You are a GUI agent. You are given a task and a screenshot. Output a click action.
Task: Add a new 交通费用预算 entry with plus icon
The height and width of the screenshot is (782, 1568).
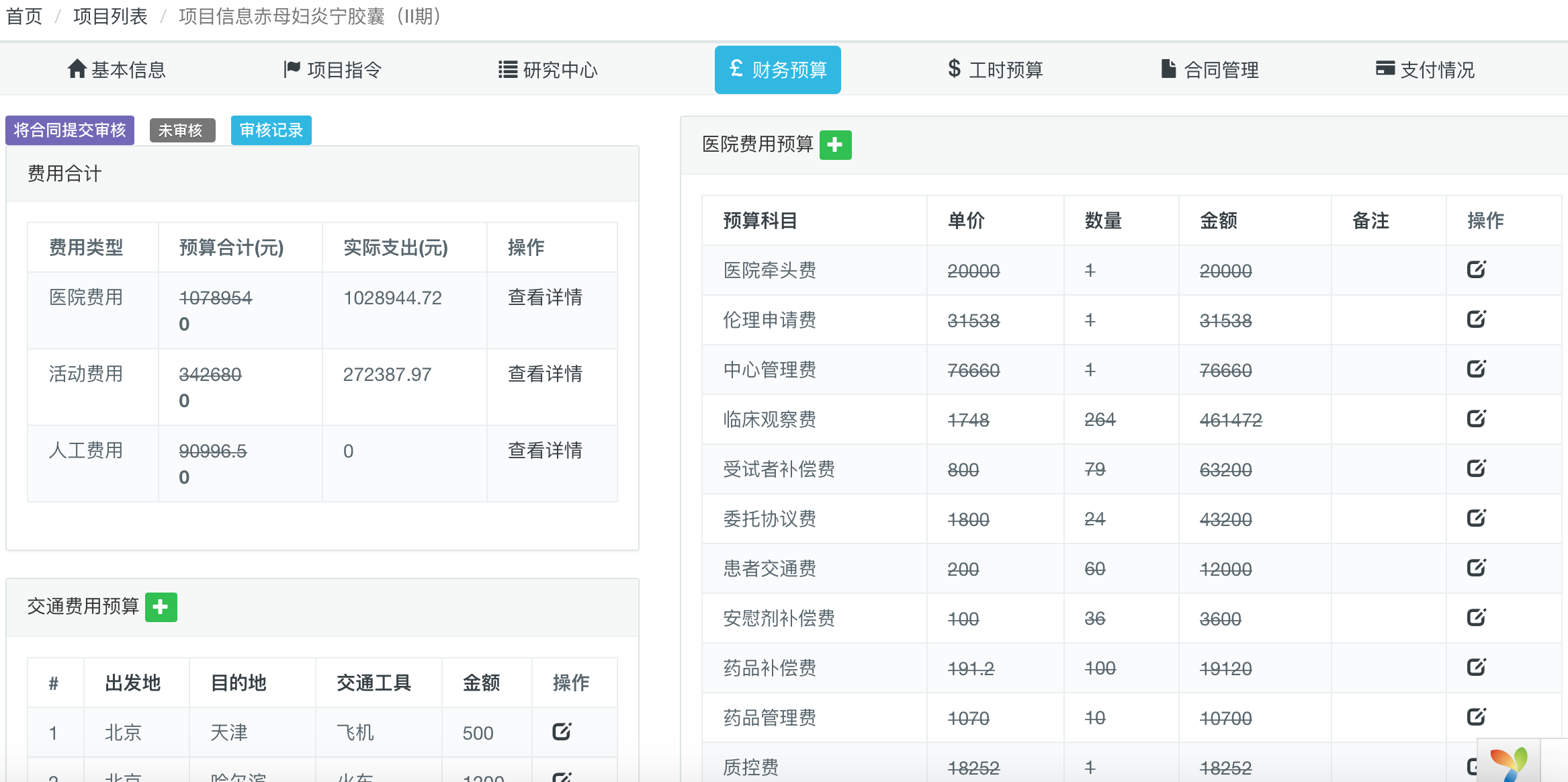[161, 607]
